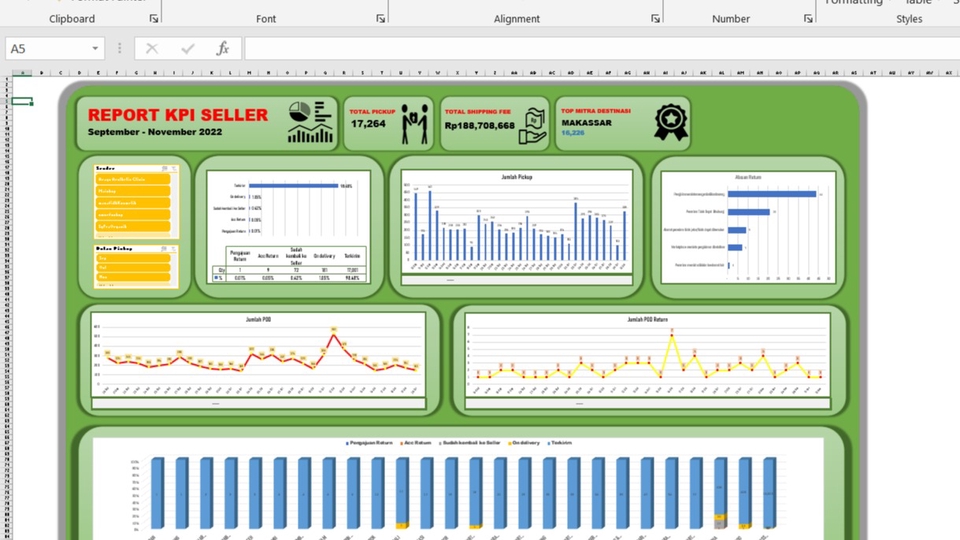The width and height of the screenshot is (960, 540).
Task: Click the September - November 2022 subtitle
Action: pyautogui.click(x=155, y=132)
